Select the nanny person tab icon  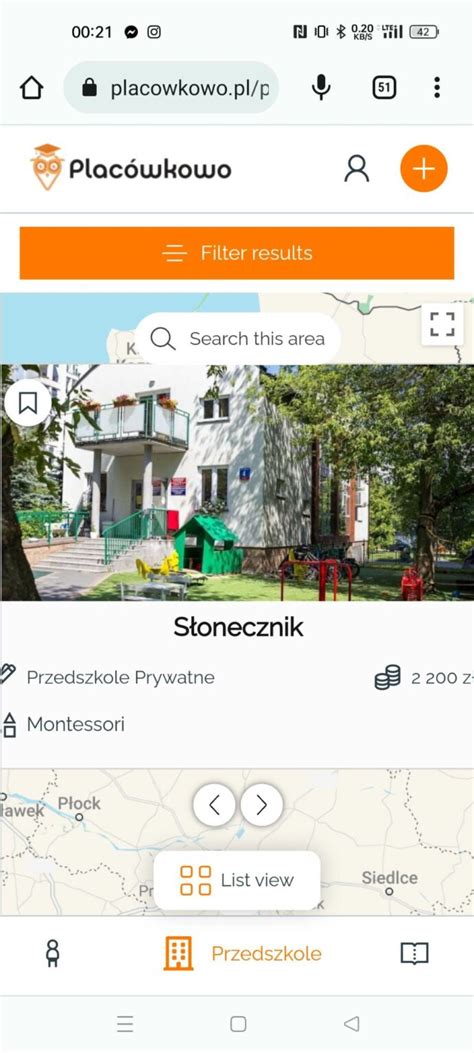(52, 954)
